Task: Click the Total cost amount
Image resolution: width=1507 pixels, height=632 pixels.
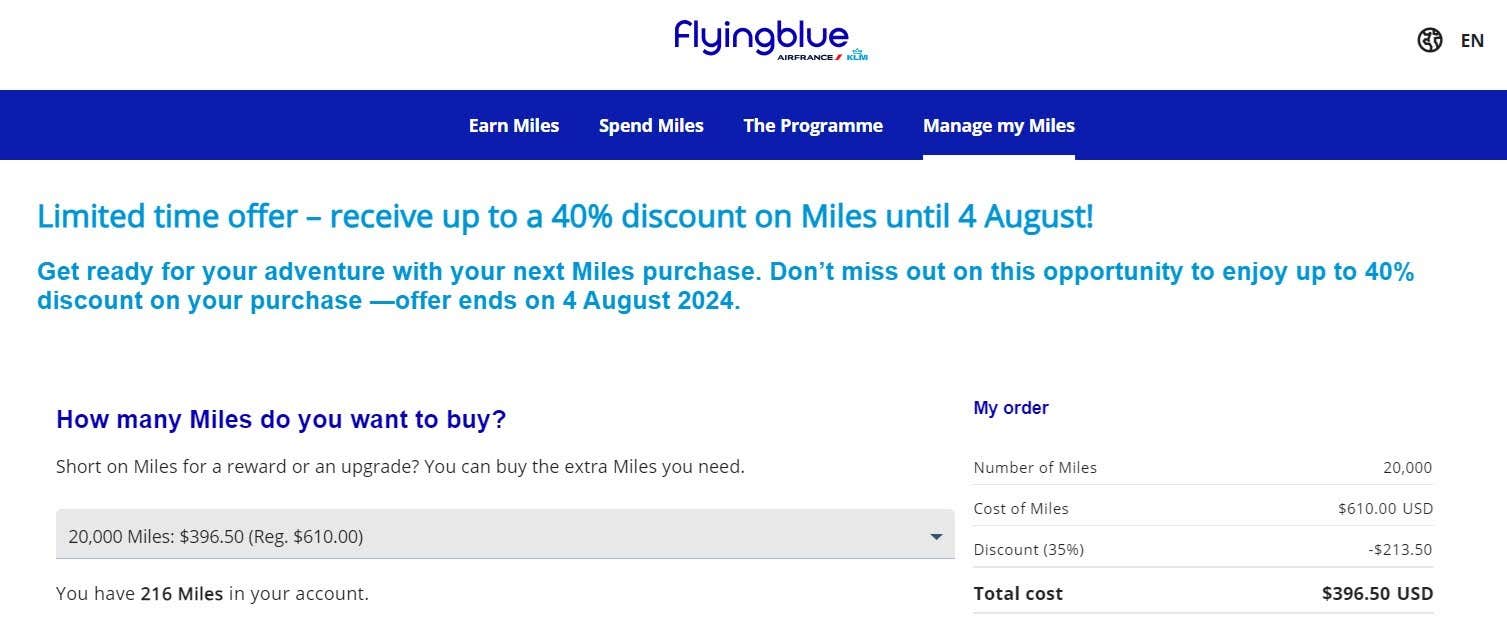Action: pyautogui.click(x=1377, y=593)
